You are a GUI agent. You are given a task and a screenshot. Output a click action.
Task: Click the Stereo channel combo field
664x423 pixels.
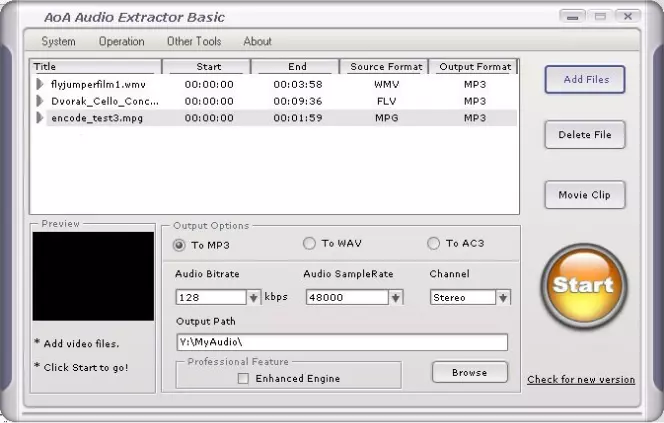[463, 298]
